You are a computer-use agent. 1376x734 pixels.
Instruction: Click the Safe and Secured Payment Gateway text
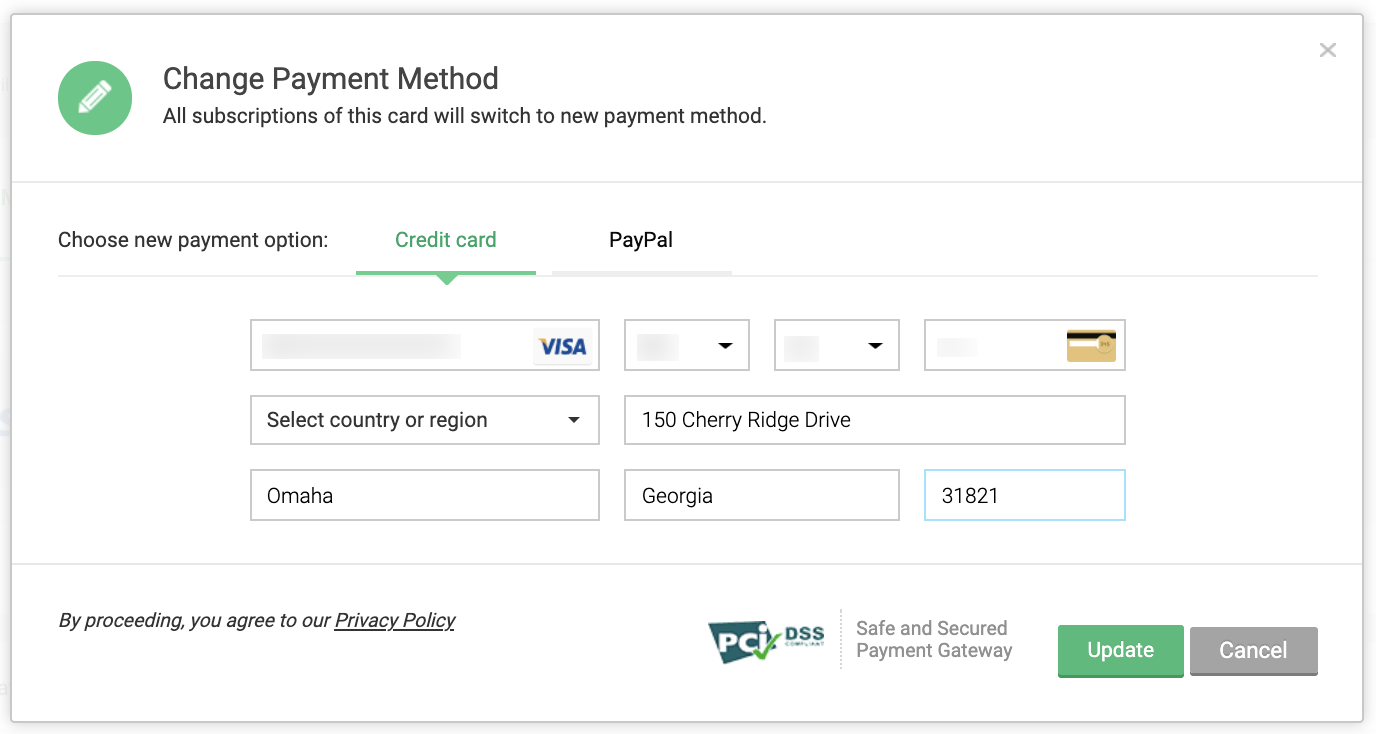933,639
